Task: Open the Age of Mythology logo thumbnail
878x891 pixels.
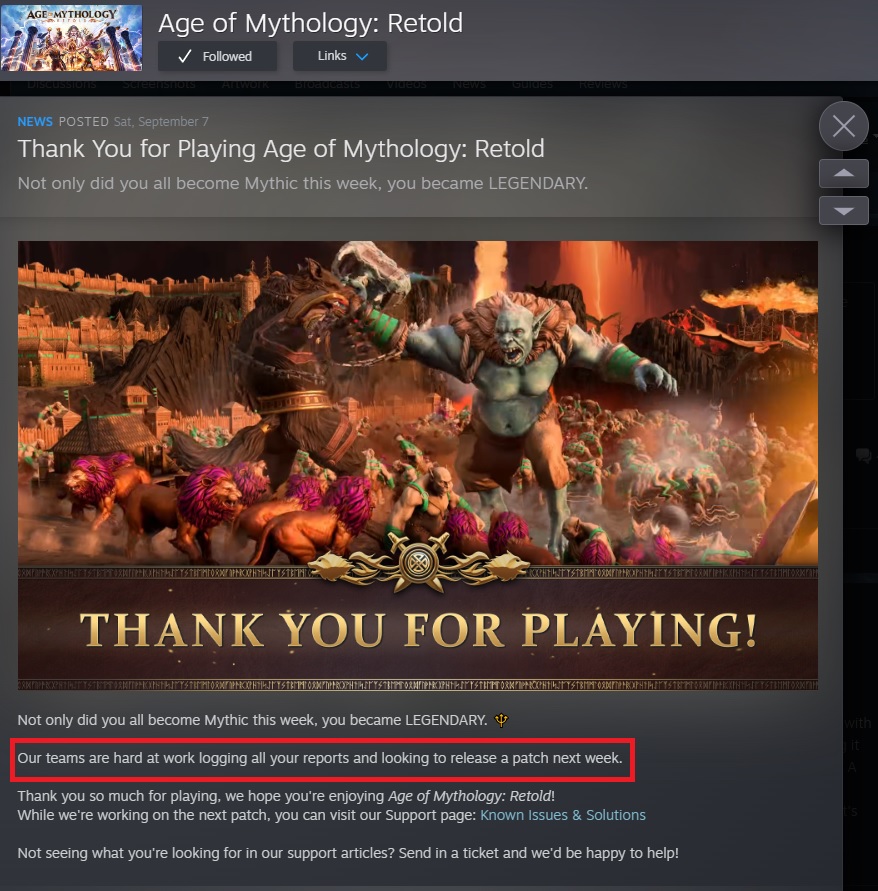Action: click(72, 38)
